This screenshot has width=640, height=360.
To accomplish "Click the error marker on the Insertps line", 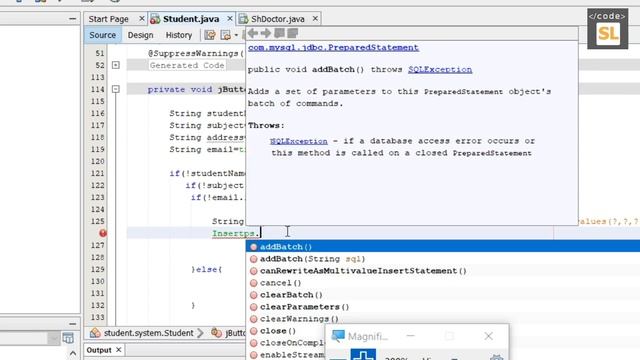I will pos(103,233).
